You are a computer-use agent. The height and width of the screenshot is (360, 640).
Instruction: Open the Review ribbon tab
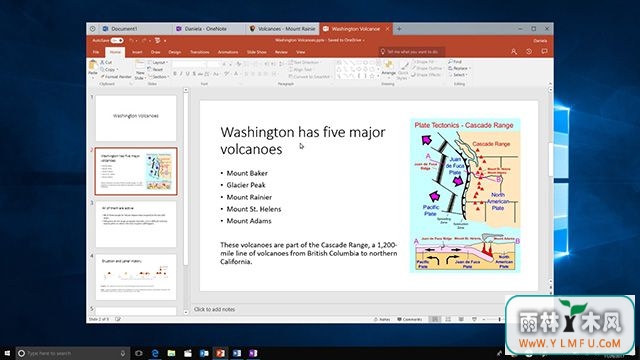(281, 52)
